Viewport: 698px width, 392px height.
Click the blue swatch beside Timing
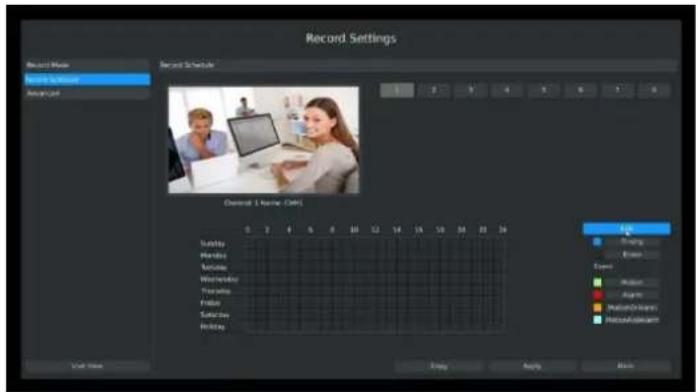[x=597, y=242]
